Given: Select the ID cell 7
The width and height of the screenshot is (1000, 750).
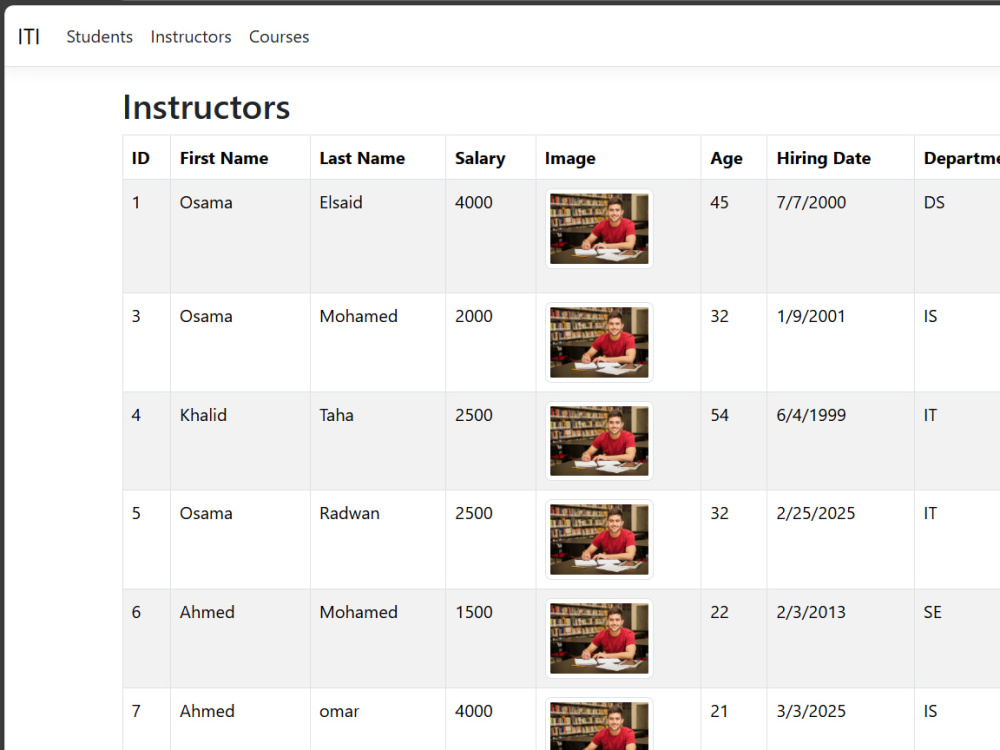Looking at the screenshot, I should [x=136, y=711].
